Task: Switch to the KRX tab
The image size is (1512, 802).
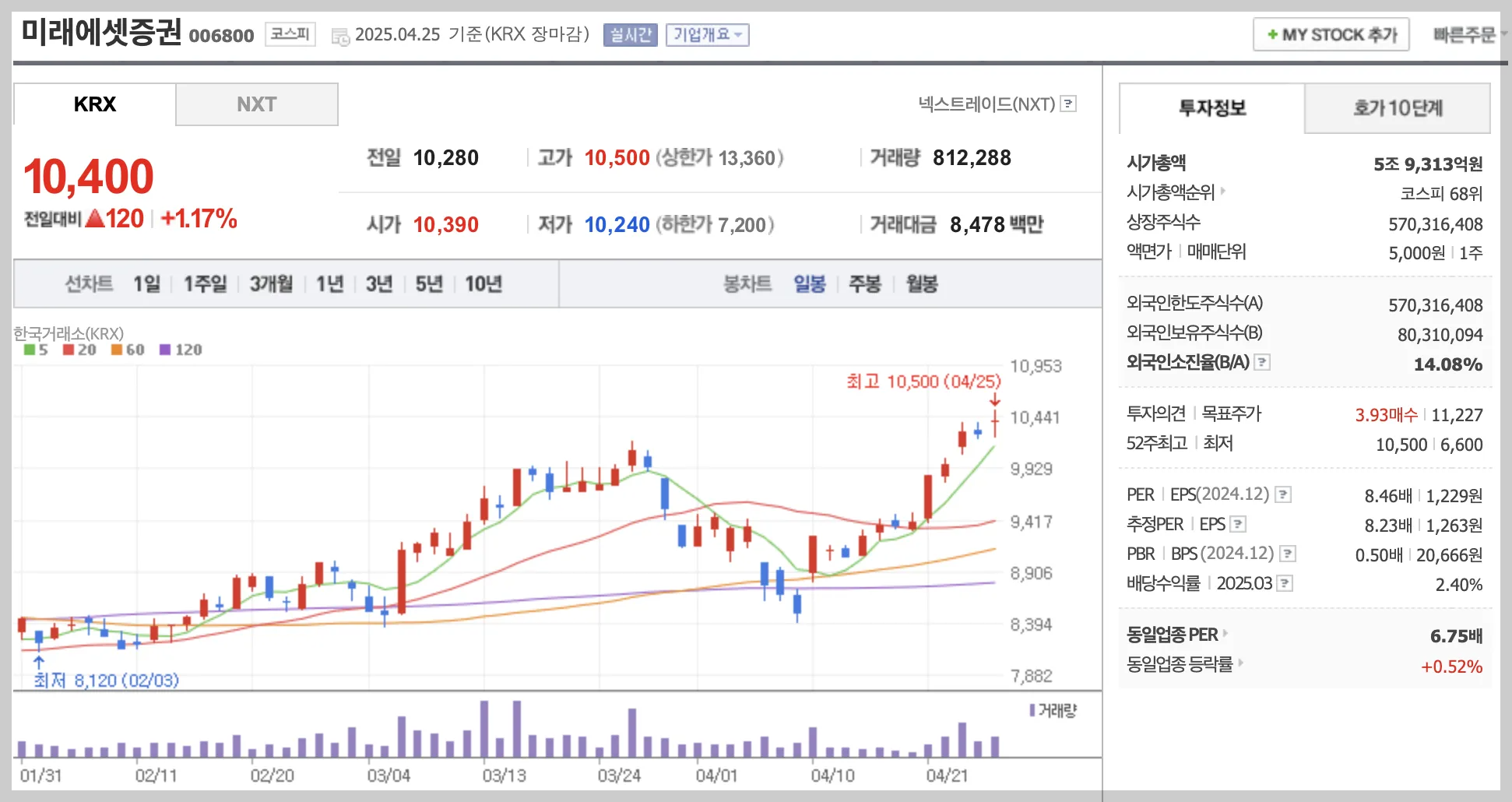Action: (95, 104)
